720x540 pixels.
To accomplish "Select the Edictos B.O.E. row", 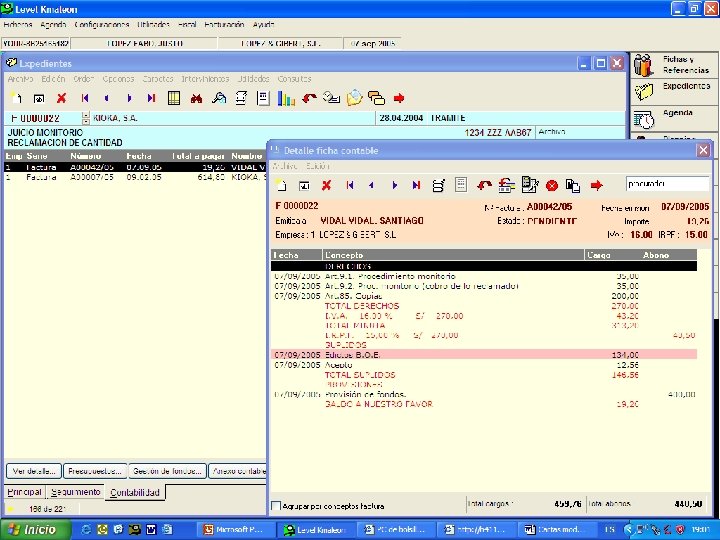I will [x=484, y=354].
